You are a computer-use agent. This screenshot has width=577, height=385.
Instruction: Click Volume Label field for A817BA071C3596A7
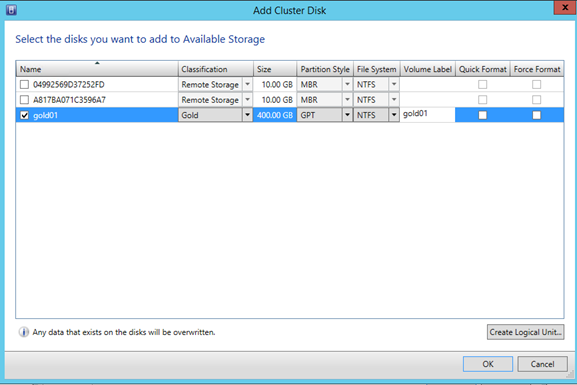[428, 100]
